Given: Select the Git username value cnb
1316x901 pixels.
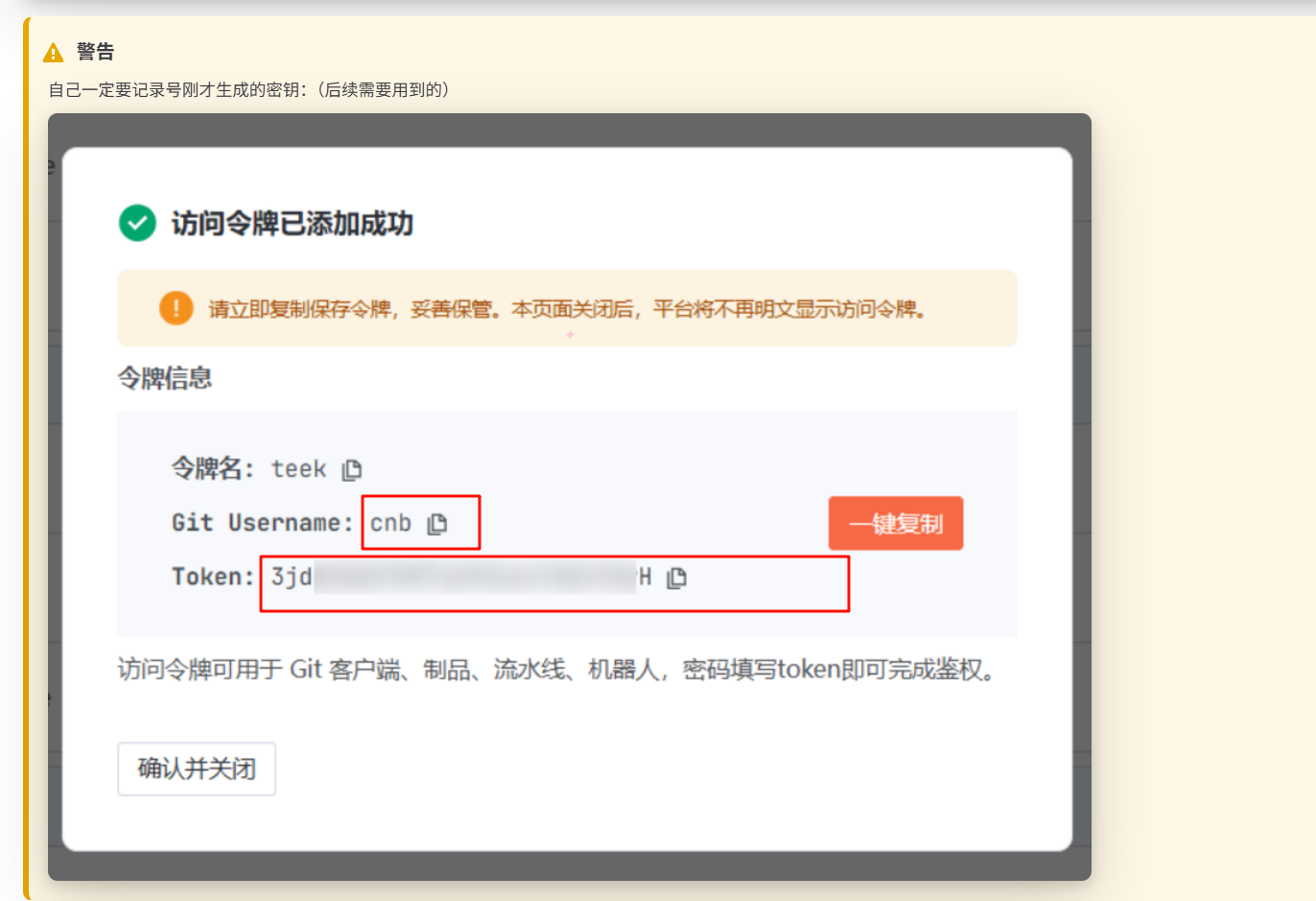Looking at the screenshot, I should pos(390,523).
